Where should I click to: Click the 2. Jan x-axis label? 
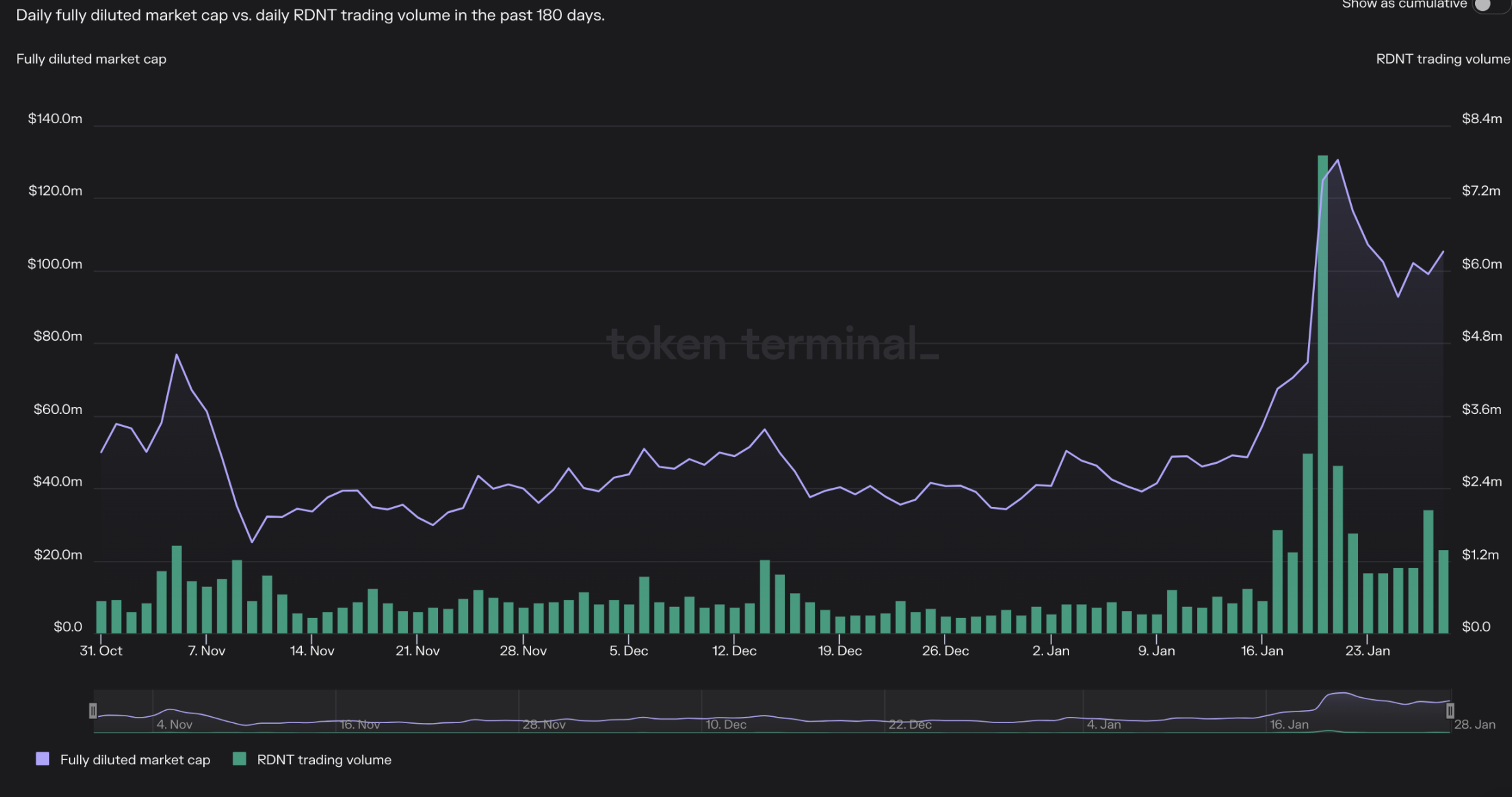pyautogui.click(x=1051, y=651)
